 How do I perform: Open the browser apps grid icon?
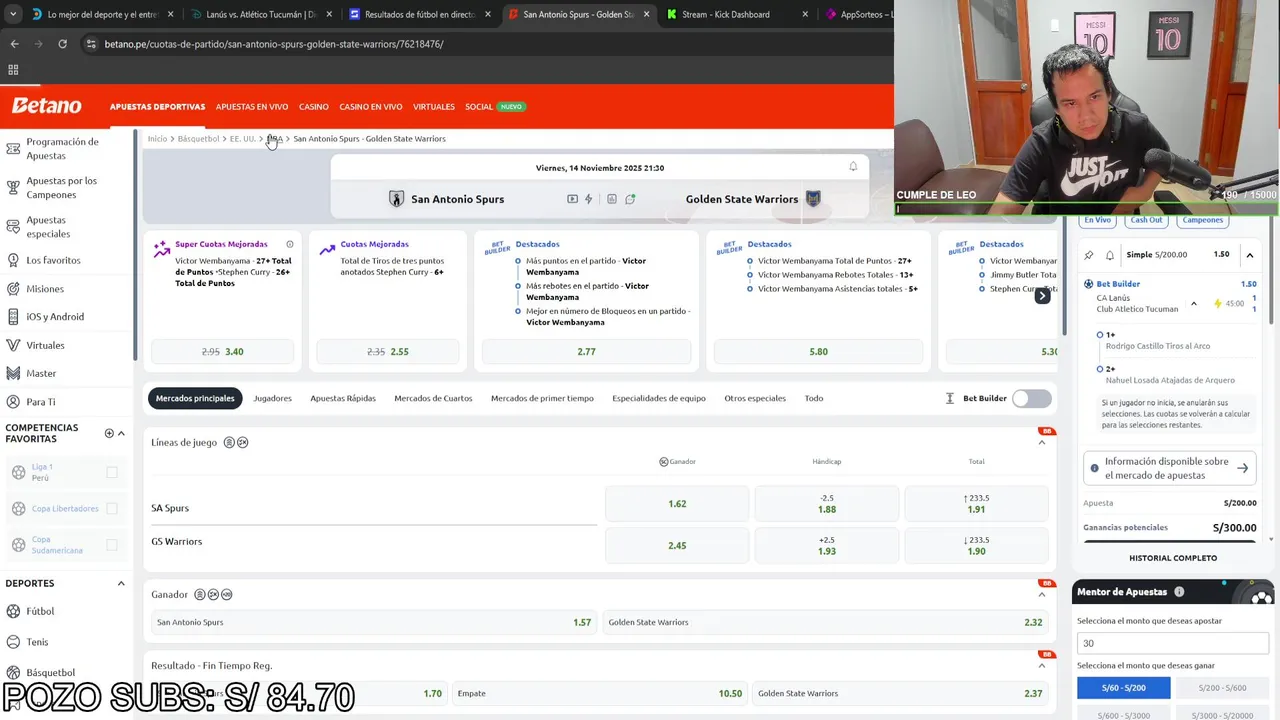pos(13,70)
